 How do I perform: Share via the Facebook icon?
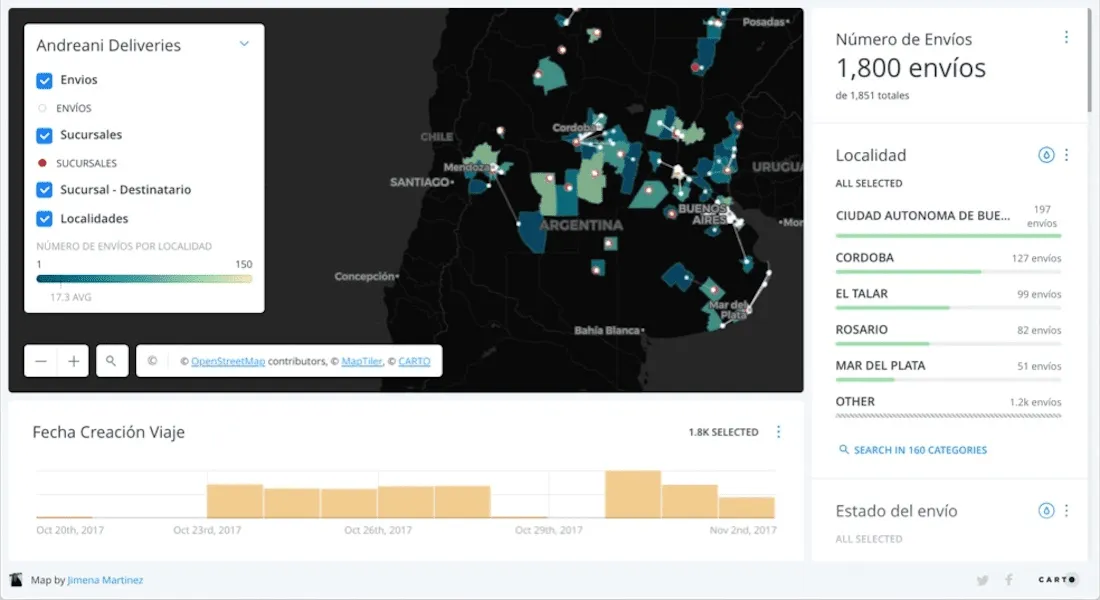point(1008,580)
